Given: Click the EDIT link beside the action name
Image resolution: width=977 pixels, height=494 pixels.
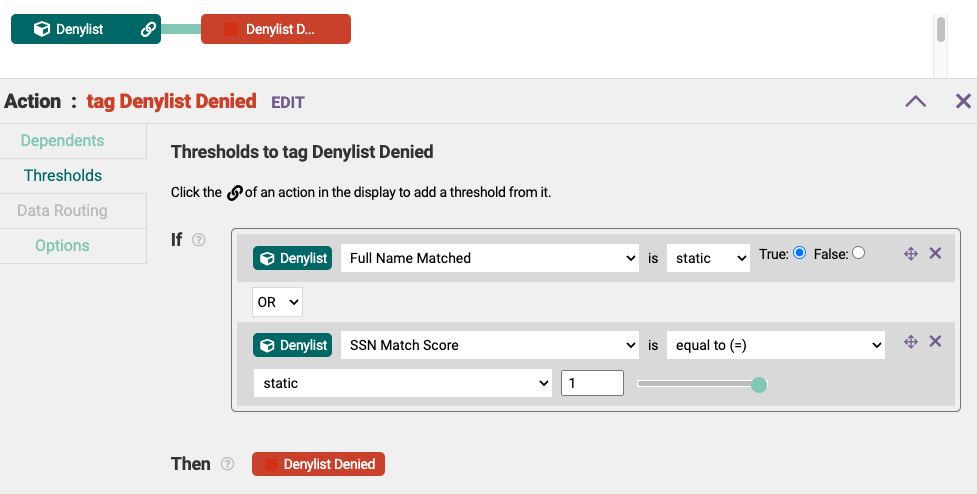Looking at the screenshot, I should point(288,102).
